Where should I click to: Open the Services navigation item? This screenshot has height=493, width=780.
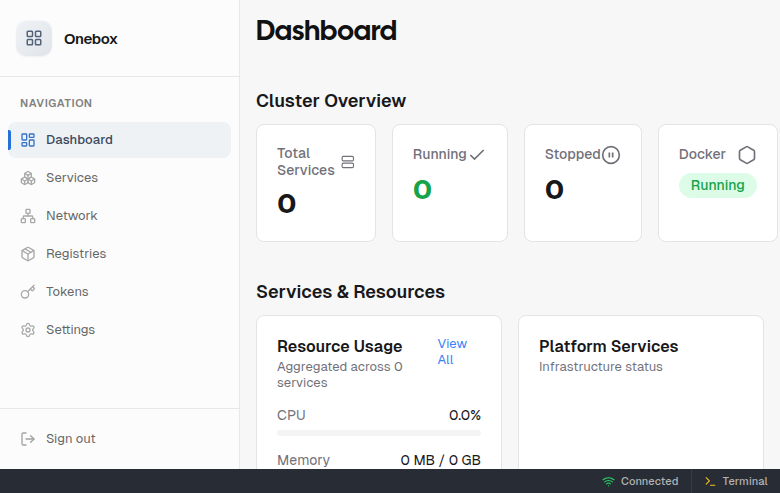pyautogui.click(x=72, y=178)
